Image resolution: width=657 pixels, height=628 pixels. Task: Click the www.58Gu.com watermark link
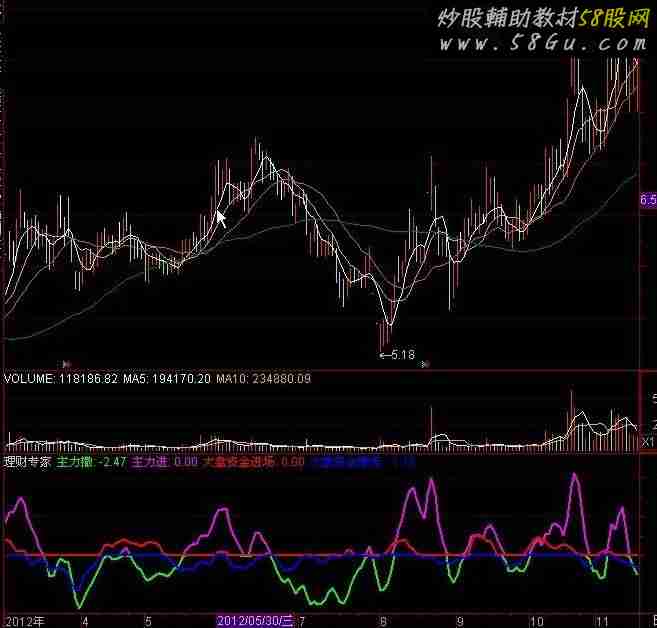pos(542,44)
